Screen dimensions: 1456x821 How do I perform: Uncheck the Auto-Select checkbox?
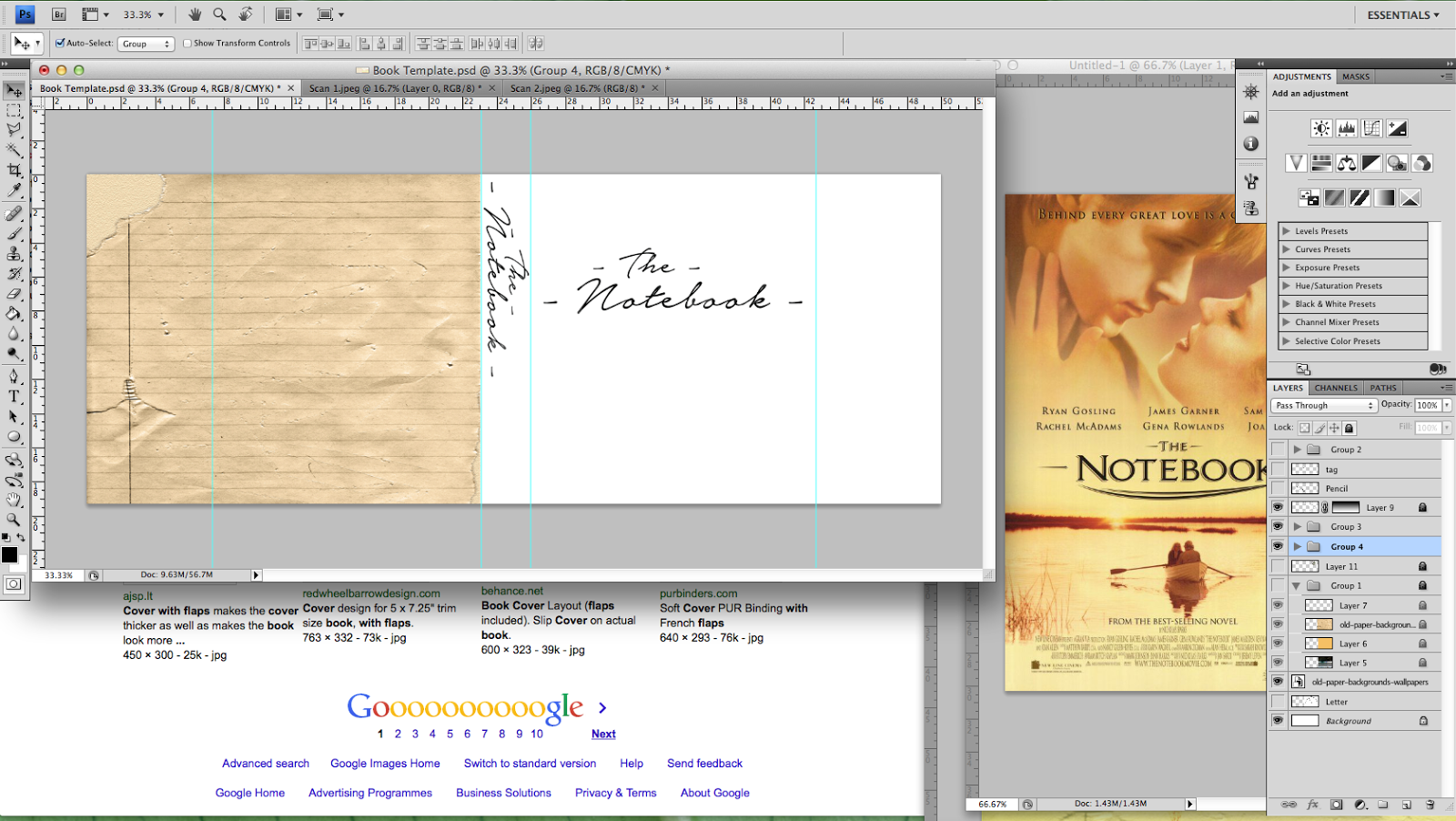click(x=60, y=43)
